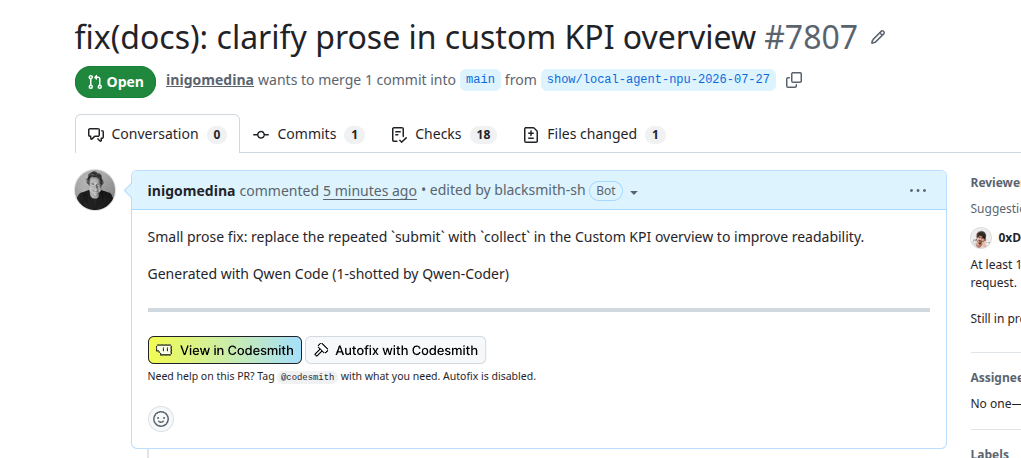
Task: Click inigomedina's avatar picture
Action: click(x=95, y=190)
